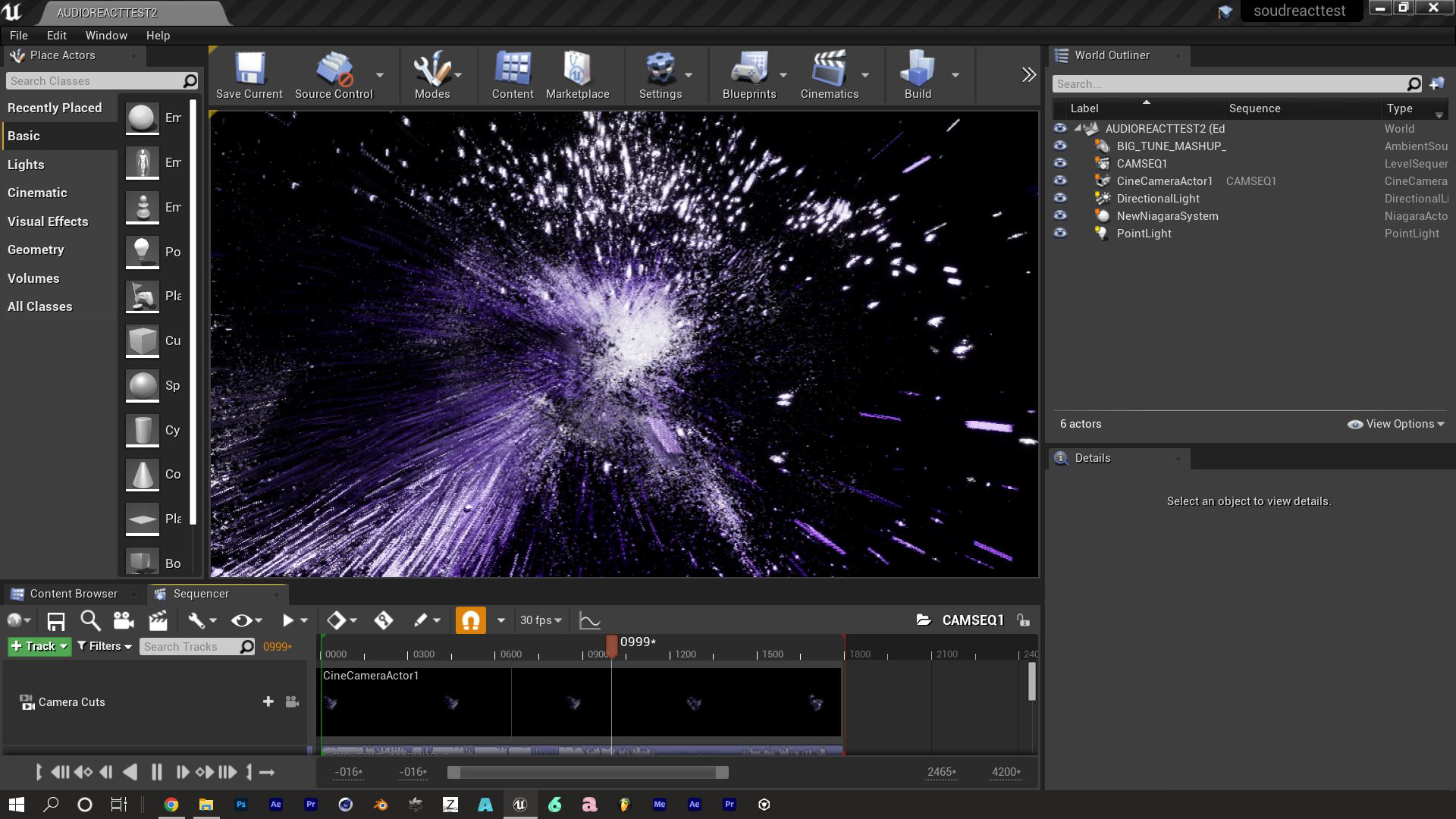This screenshot has width=1456, height=819.
Task: Toggle Sequencer key snapping magnet
Action: click(470, 621)
